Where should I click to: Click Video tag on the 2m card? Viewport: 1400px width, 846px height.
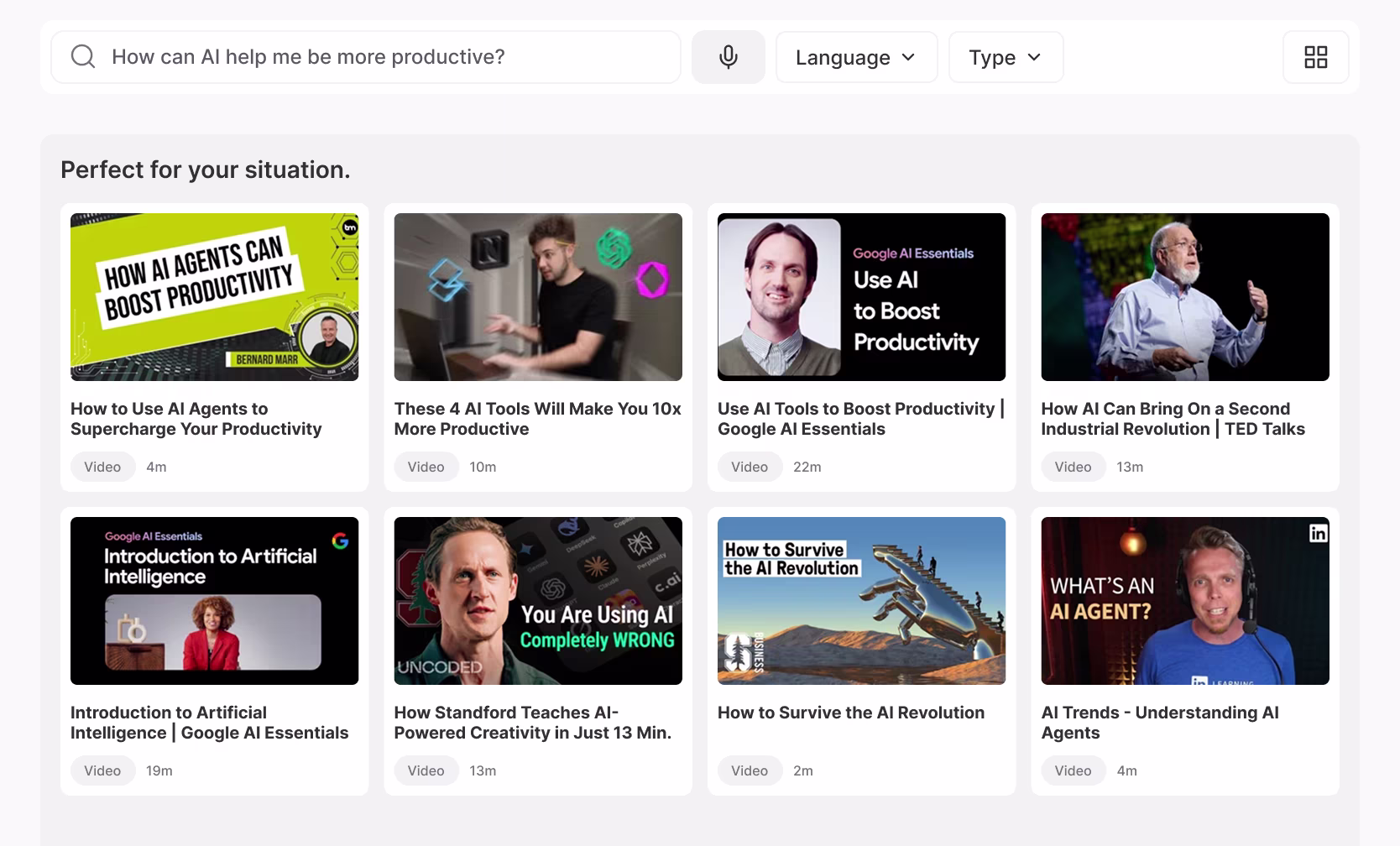(750, 770)
